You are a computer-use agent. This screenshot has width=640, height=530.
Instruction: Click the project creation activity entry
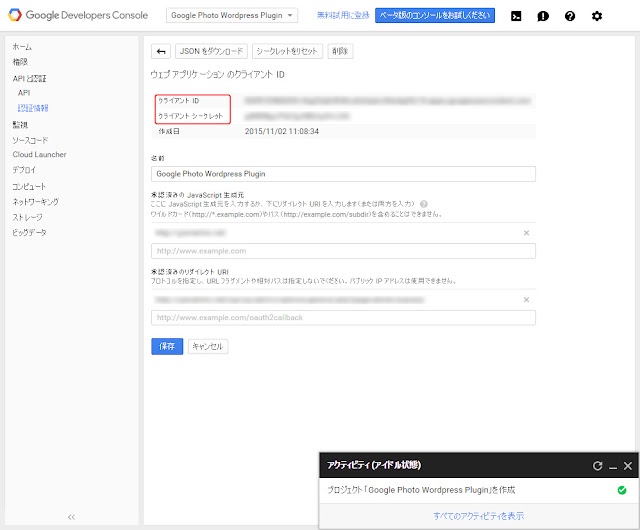[478, 490]
